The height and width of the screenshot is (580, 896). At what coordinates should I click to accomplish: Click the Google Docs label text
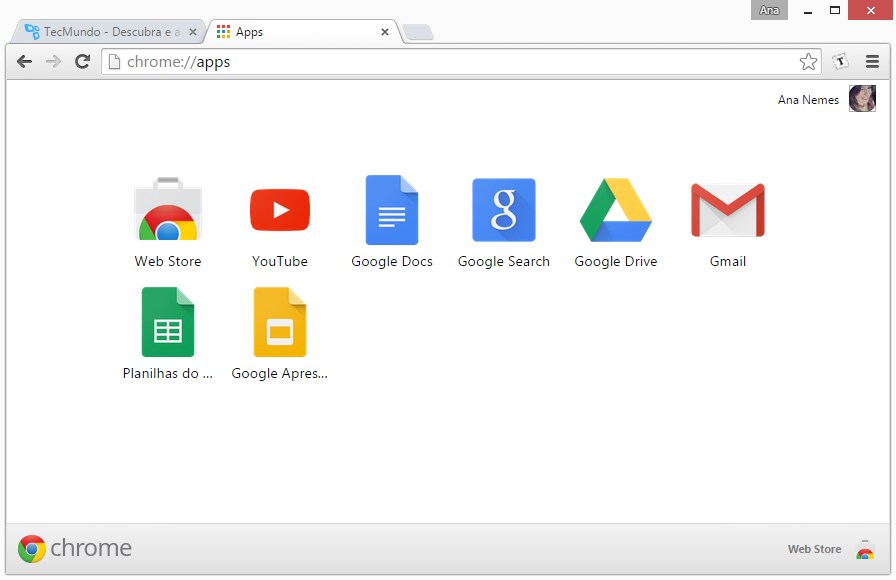392,262
